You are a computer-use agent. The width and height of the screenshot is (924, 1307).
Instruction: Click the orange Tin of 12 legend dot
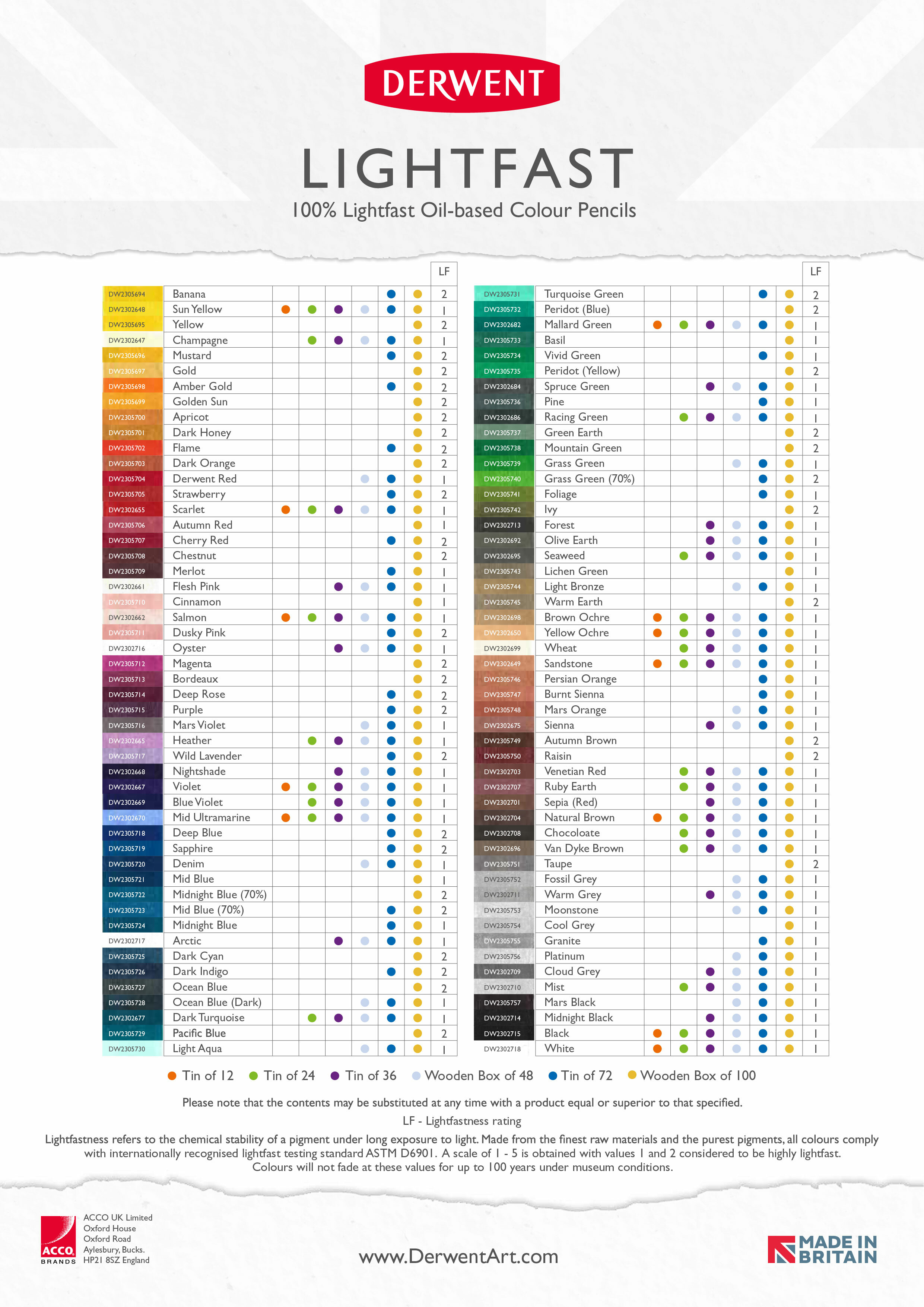[x=172, y=1075]
